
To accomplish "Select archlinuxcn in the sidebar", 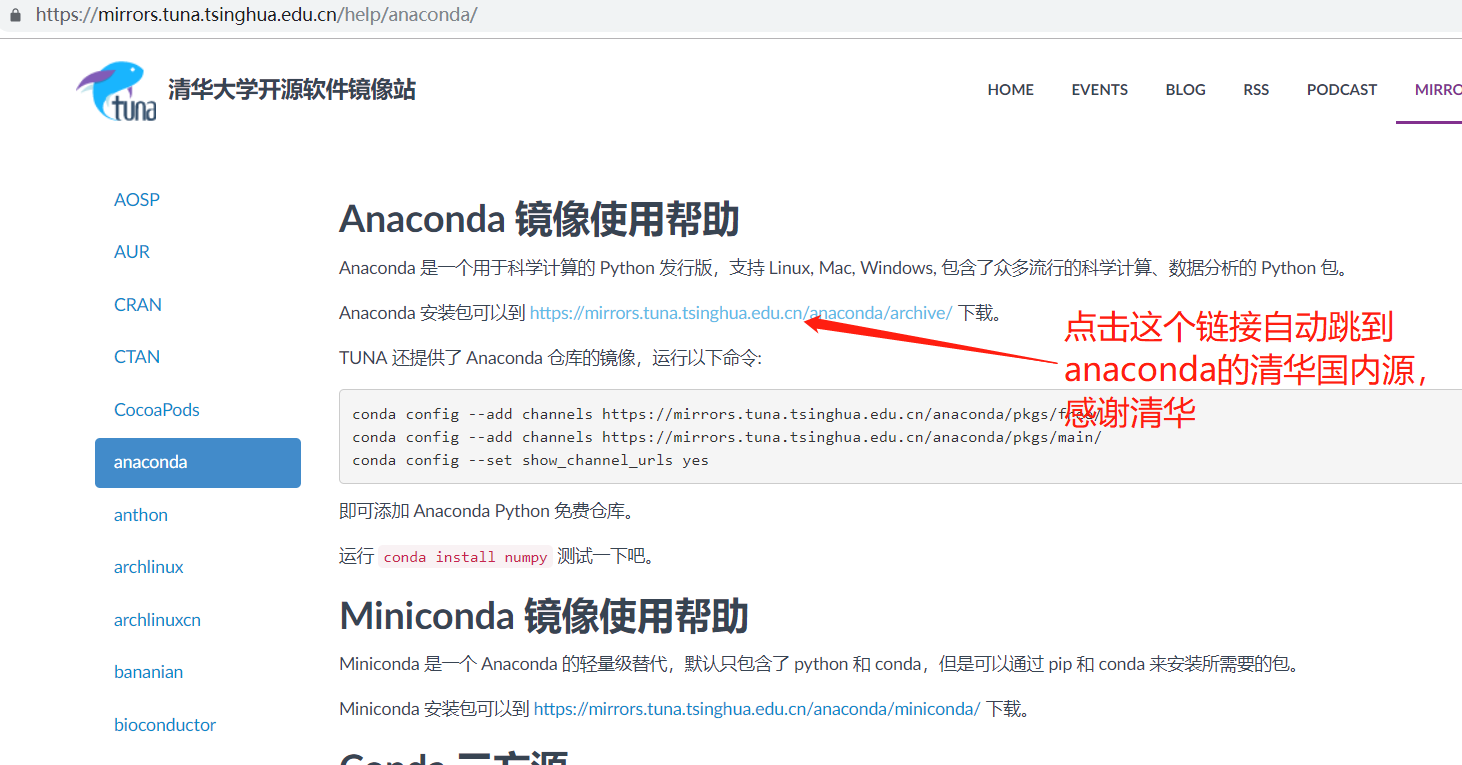I will [157, 620].
